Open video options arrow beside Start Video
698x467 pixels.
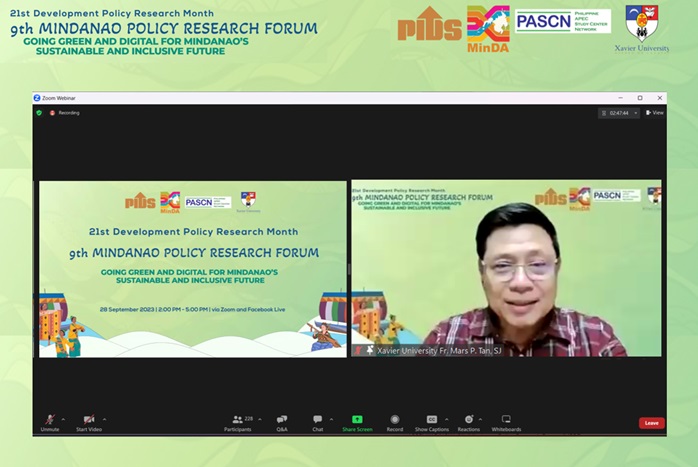coord(105,419)
